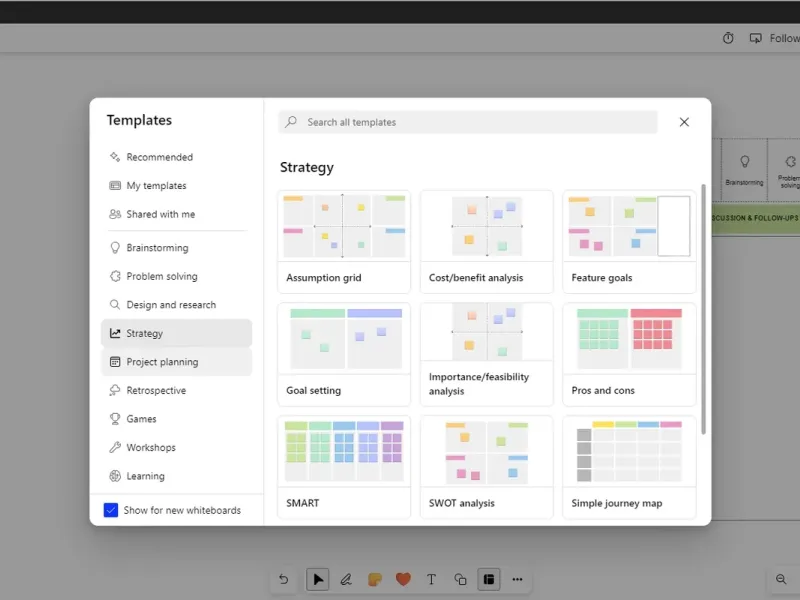Pick the Pros and cons template

point(629,355)
